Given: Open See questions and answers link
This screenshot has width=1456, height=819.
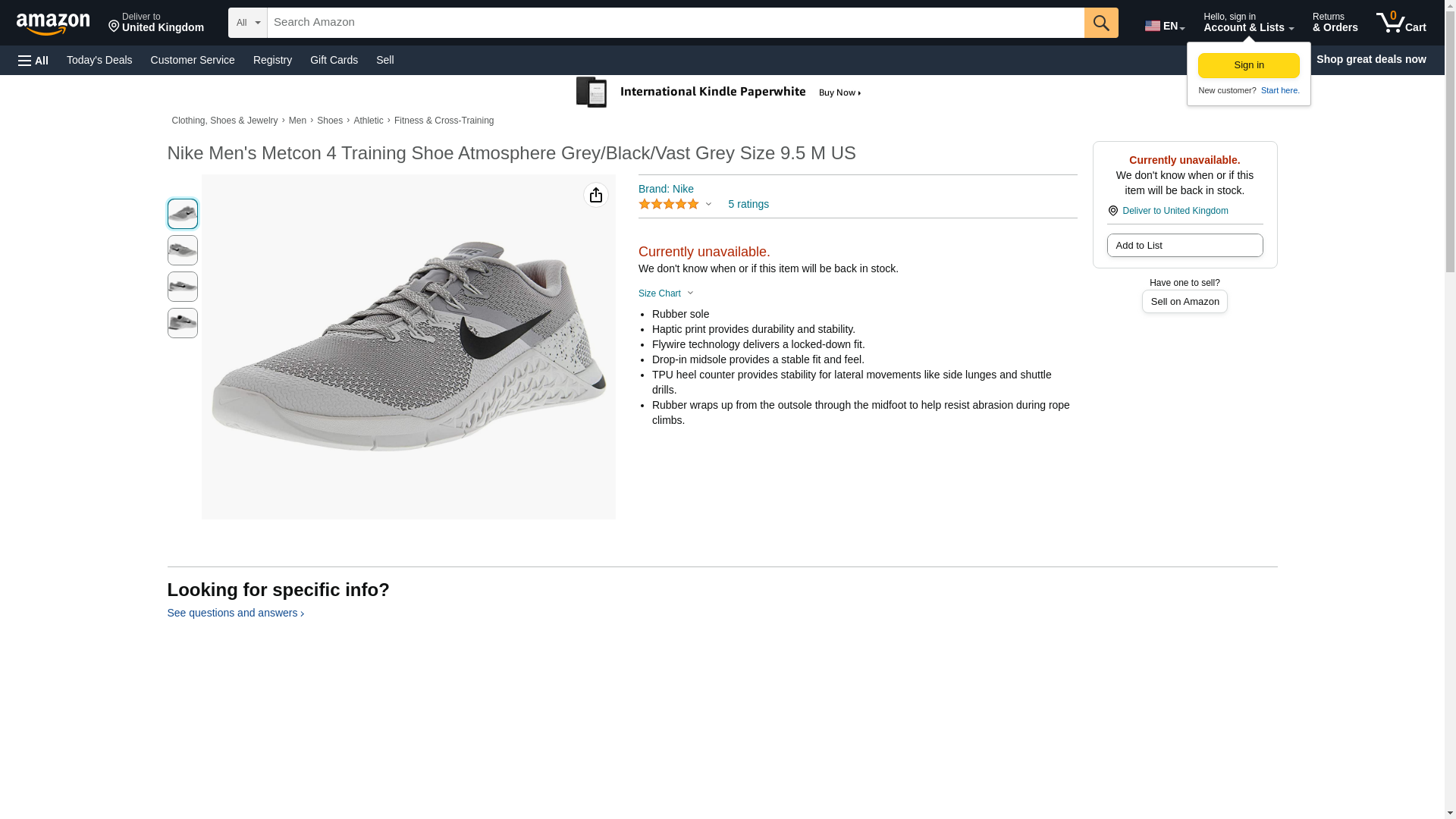Looking at the screenshot, I should [235, 613].
